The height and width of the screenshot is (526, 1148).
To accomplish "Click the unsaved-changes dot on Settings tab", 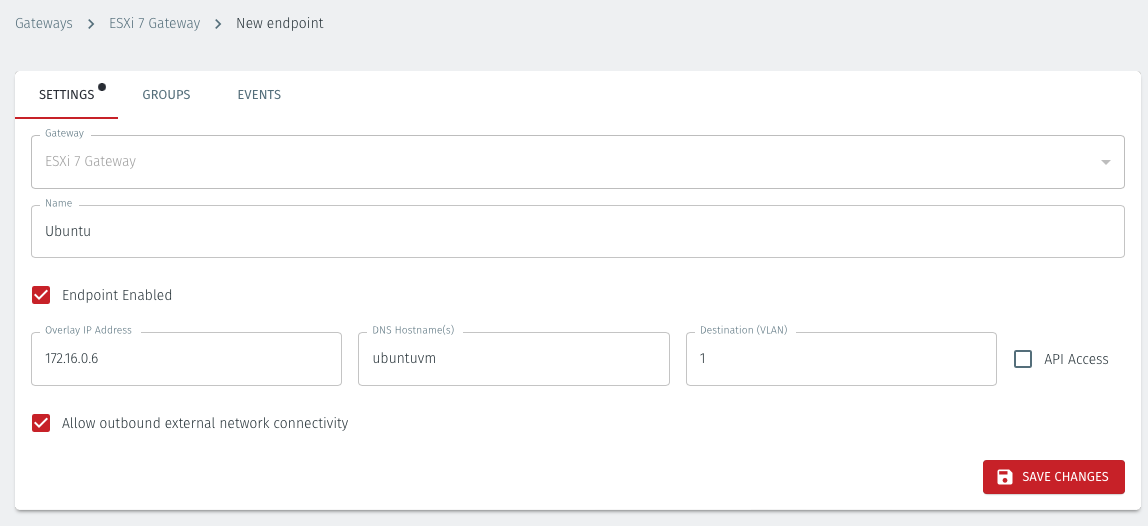I will pyautogui.click(x=102, y=87).
